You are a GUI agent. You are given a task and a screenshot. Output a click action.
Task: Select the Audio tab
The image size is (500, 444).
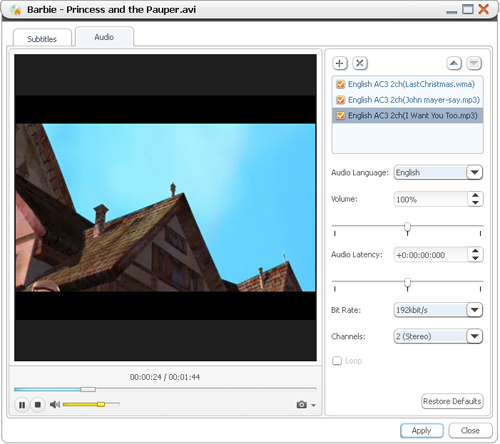[104, 37]
